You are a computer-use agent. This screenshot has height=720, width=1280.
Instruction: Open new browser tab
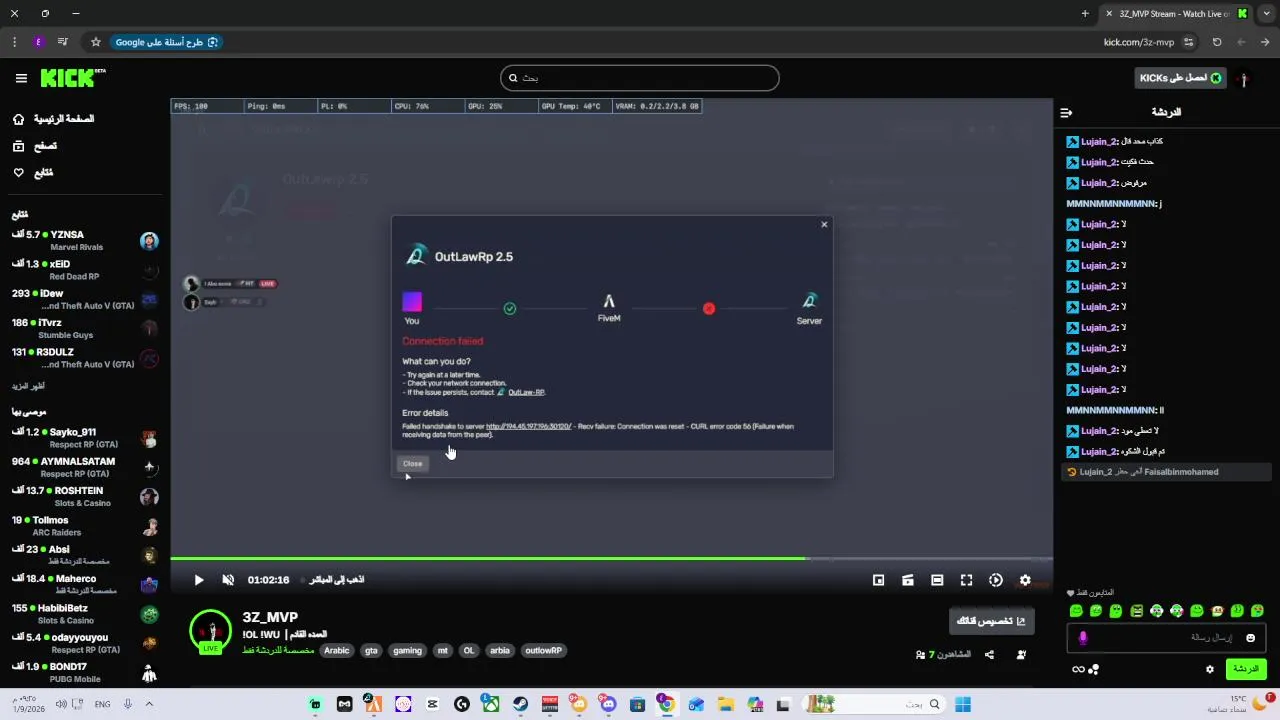1085,13
